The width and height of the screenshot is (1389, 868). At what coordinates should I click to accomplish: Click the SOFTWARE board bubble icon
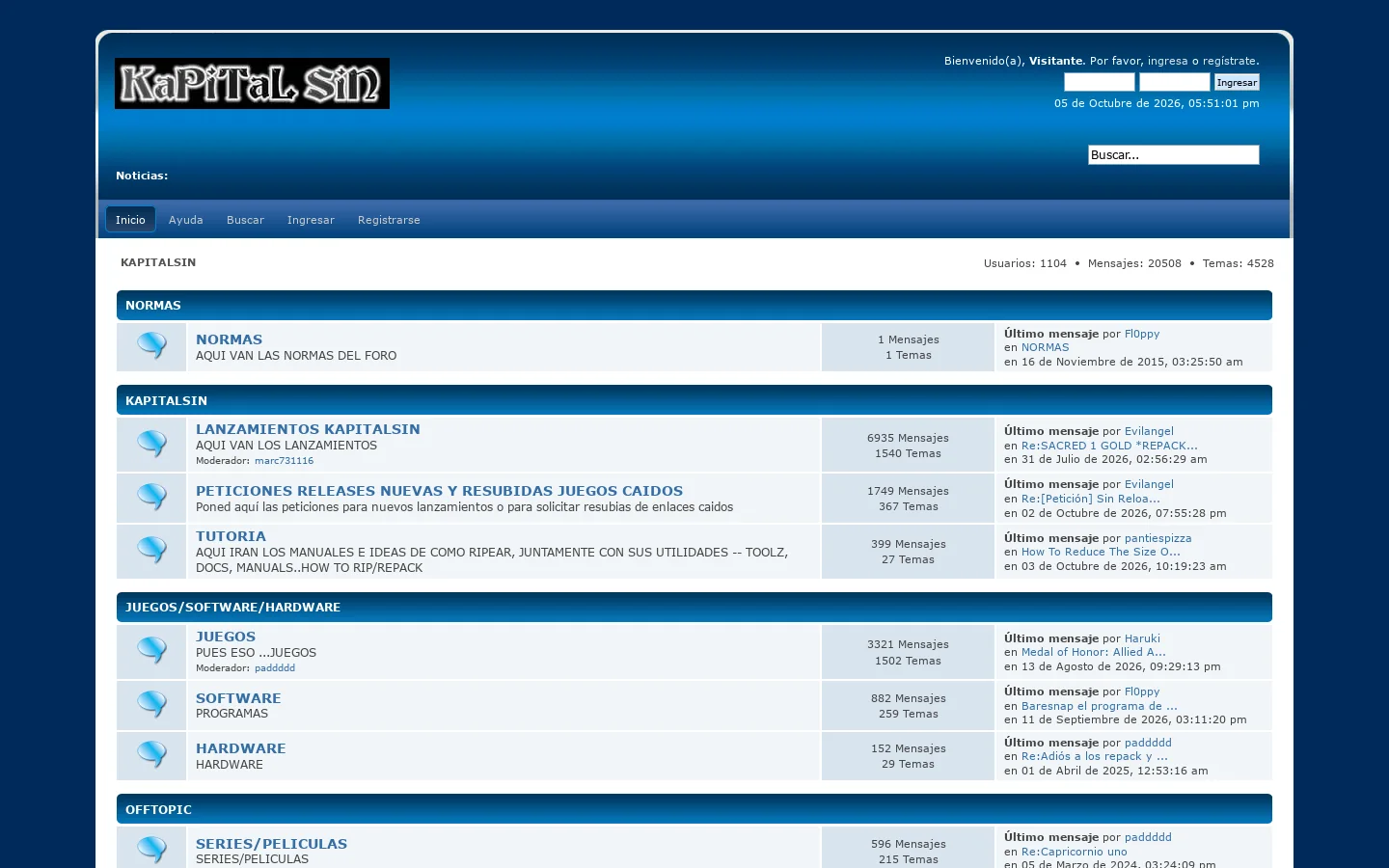tap(151, 704)
